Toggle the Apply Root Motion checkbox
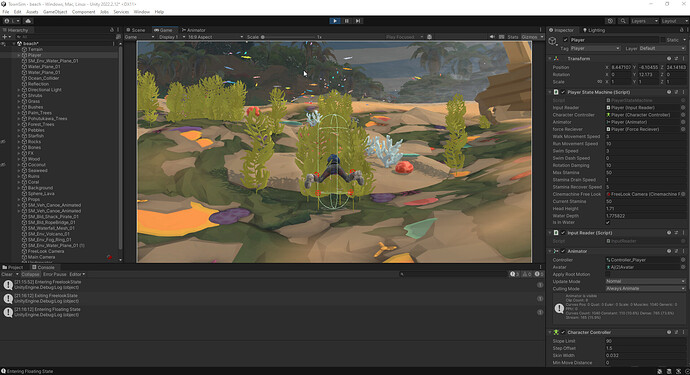 coord(608,274)
